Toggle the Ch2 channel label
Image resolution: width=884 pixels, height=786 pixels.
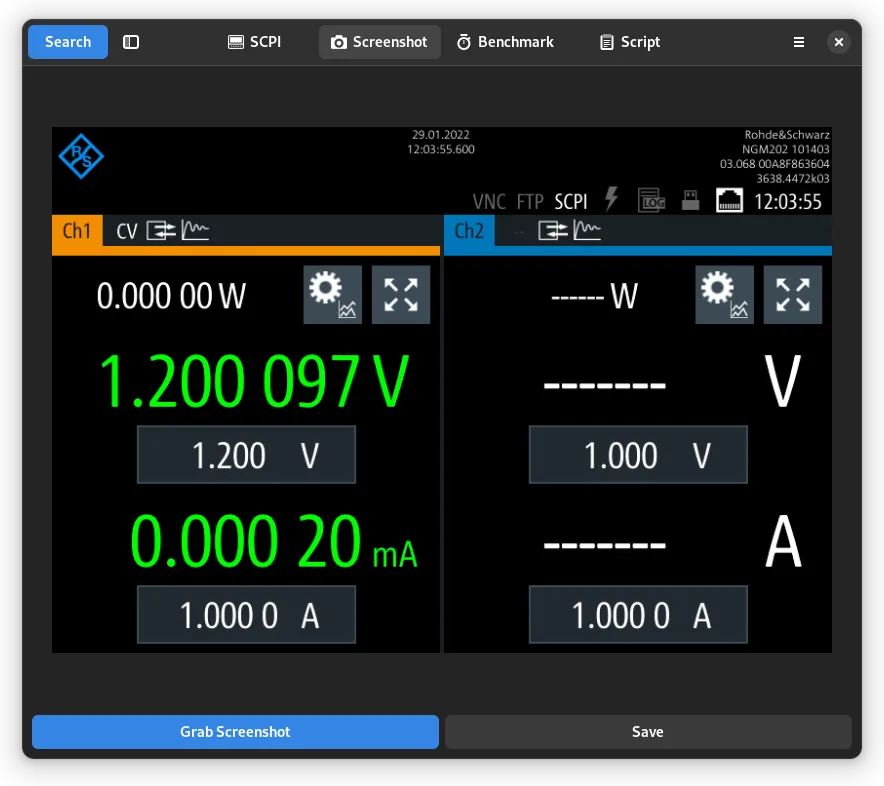click(469, 232)
